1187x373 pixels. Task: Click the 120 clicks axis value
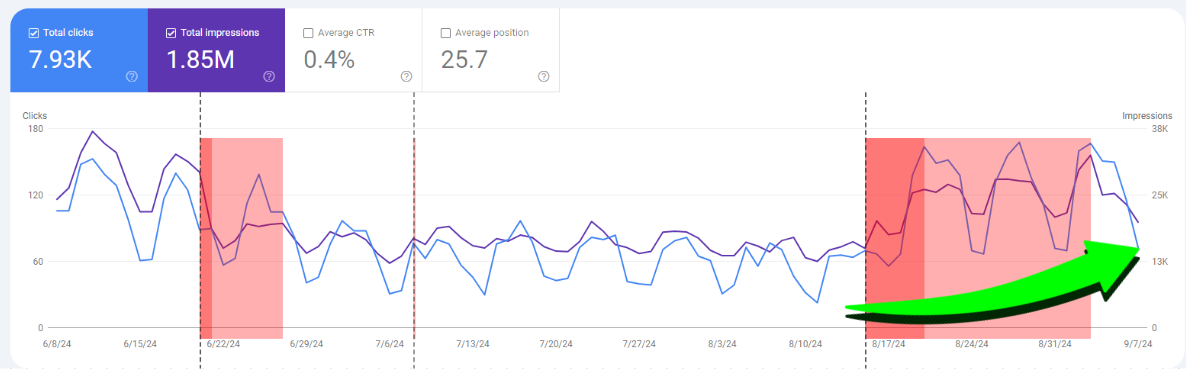coord(36,195)
